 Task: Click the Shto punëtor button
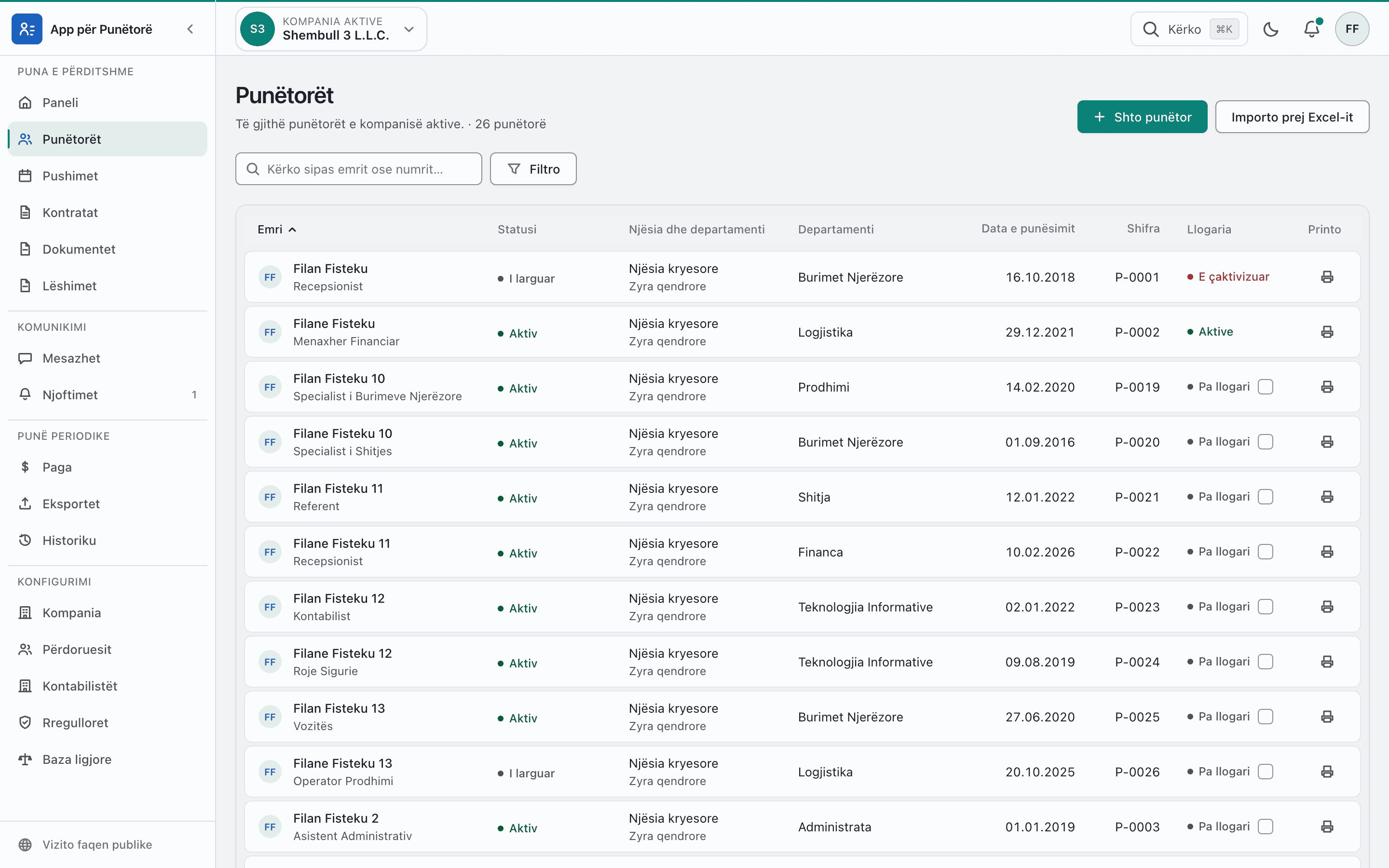[x=1142, y=117]
